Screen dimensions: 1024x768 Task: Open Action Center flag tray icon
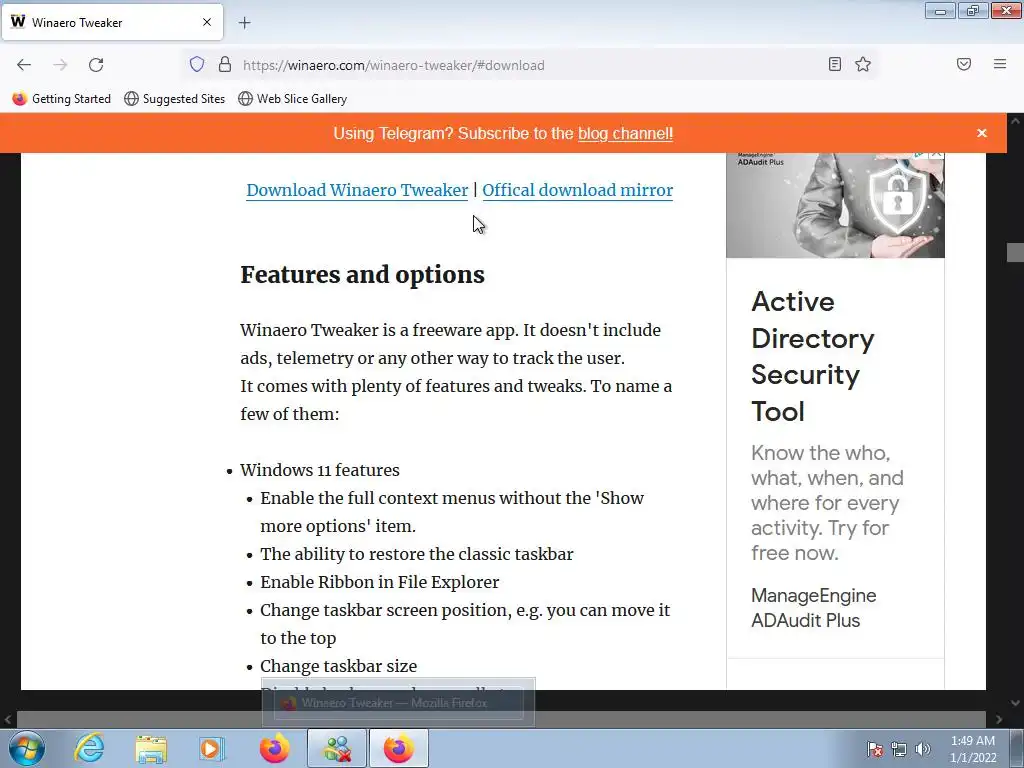pos(874,749)
